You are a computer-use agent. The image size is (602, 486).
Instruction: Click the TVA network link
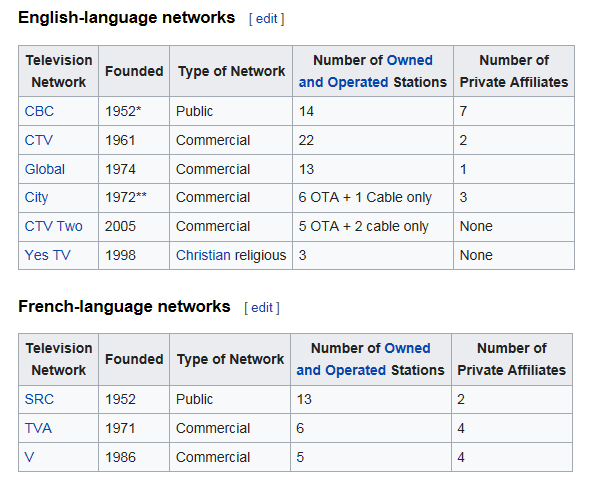[x=39, y=428]
